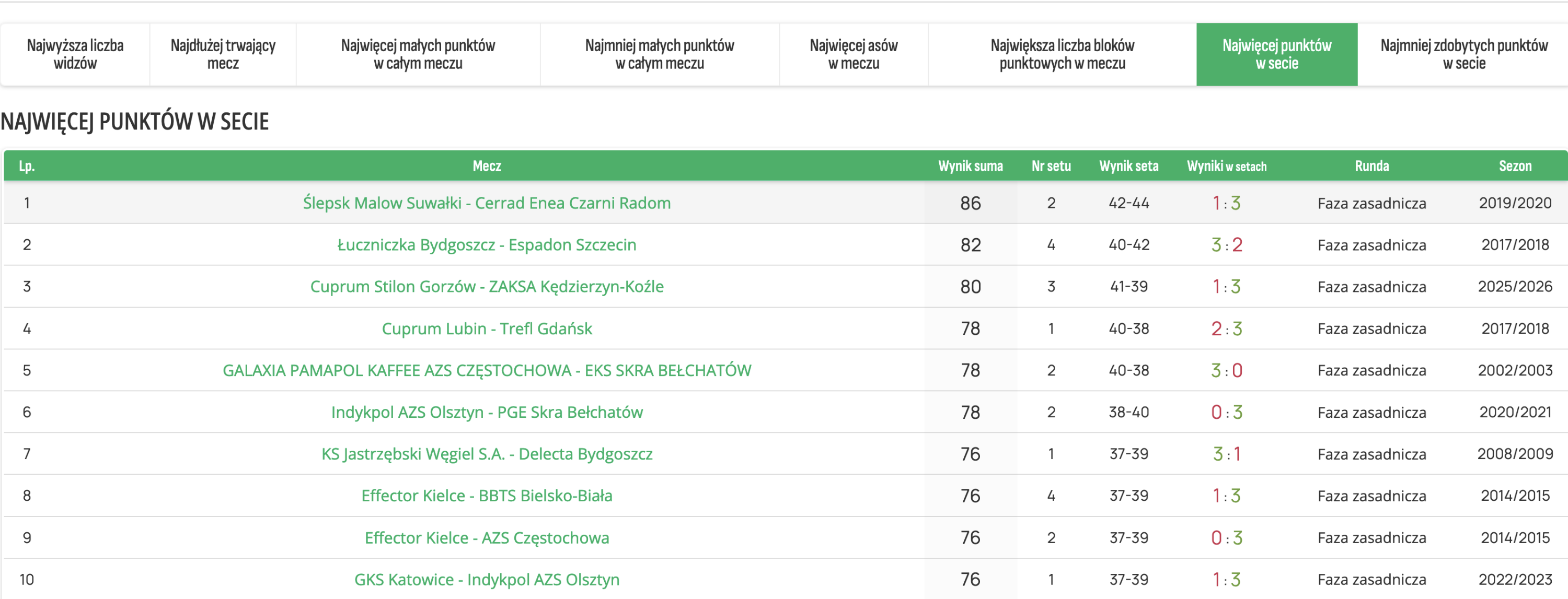Select Najwięcej małych punktów w całym meczu tab
Image resolution: width=1568 pixels, height=599 pixels.
pos(418,54)
